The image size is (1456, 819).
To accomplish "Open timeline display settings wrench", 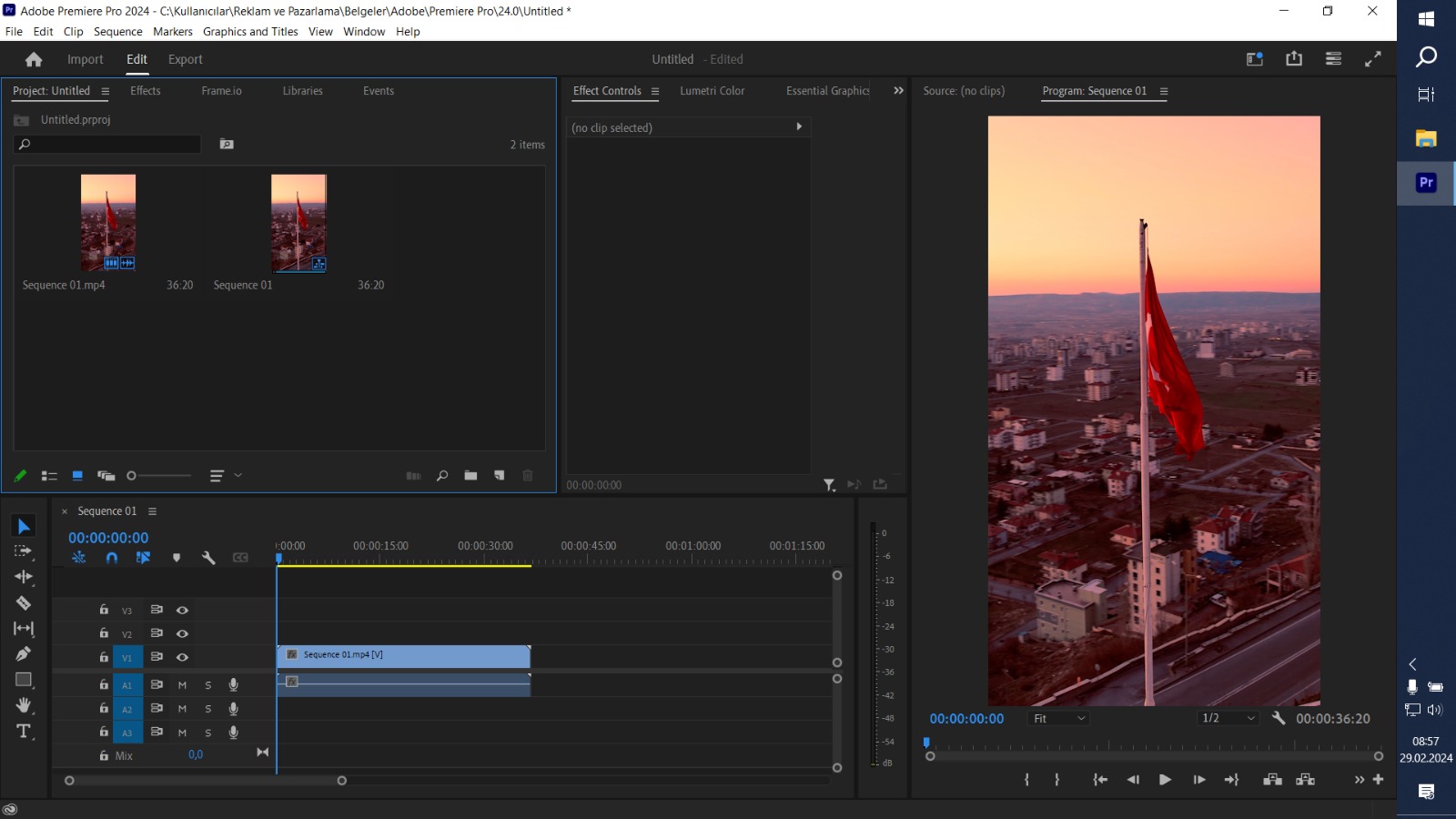I will [208, 558].
